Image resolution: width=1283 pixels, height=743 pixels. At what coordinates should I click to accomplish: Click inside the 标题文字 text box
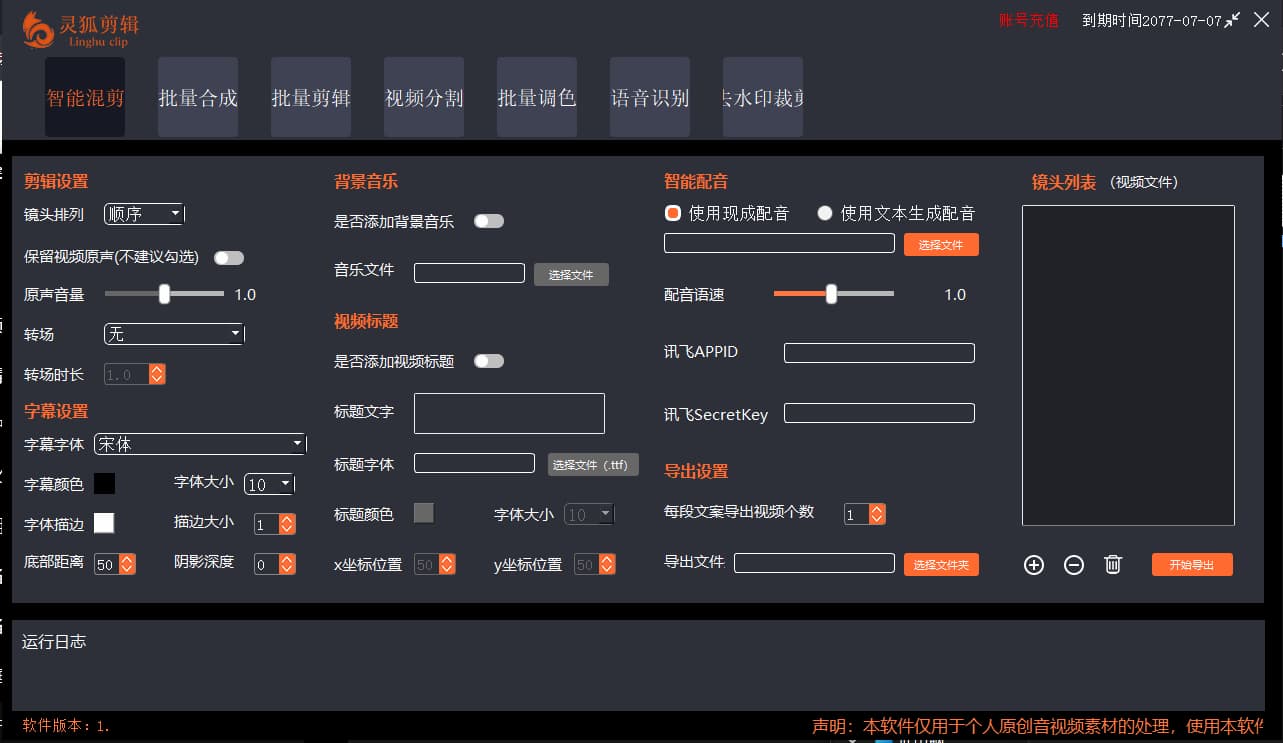pos(509,413)
